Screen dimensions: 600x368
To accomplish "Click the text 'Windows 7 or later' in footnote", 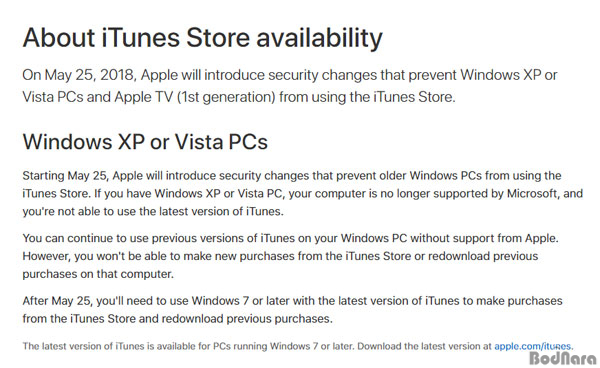I will click(x=312, y=347).
